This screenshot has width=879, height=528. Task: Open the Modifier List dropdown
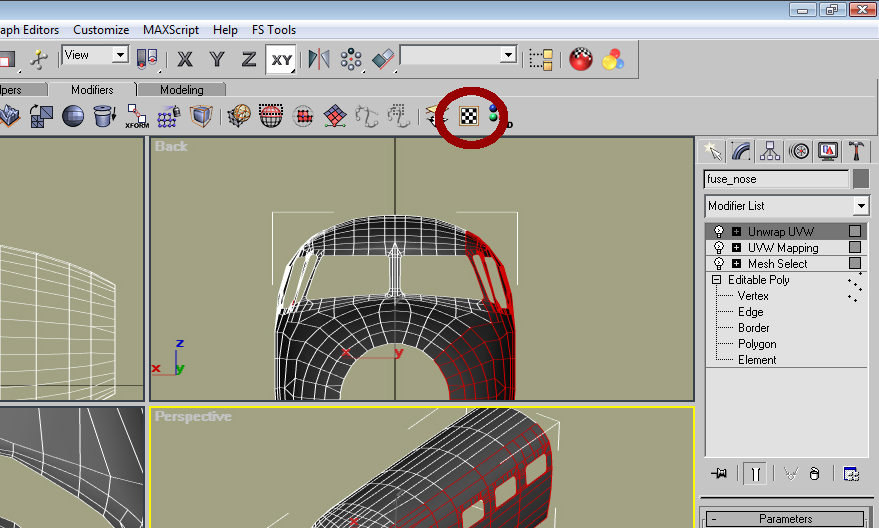[786, 206]
